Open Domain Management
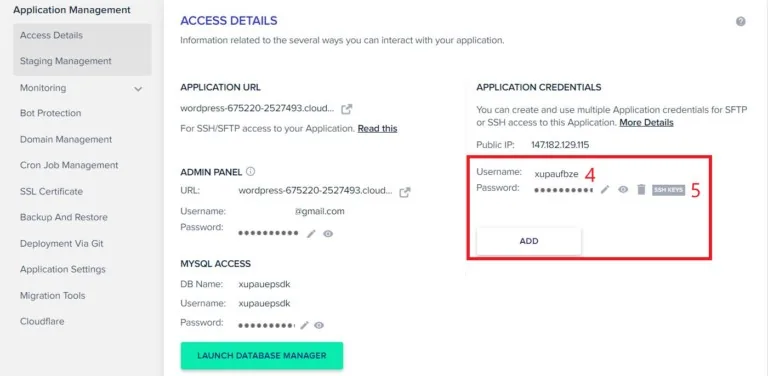 pos(66,140)
